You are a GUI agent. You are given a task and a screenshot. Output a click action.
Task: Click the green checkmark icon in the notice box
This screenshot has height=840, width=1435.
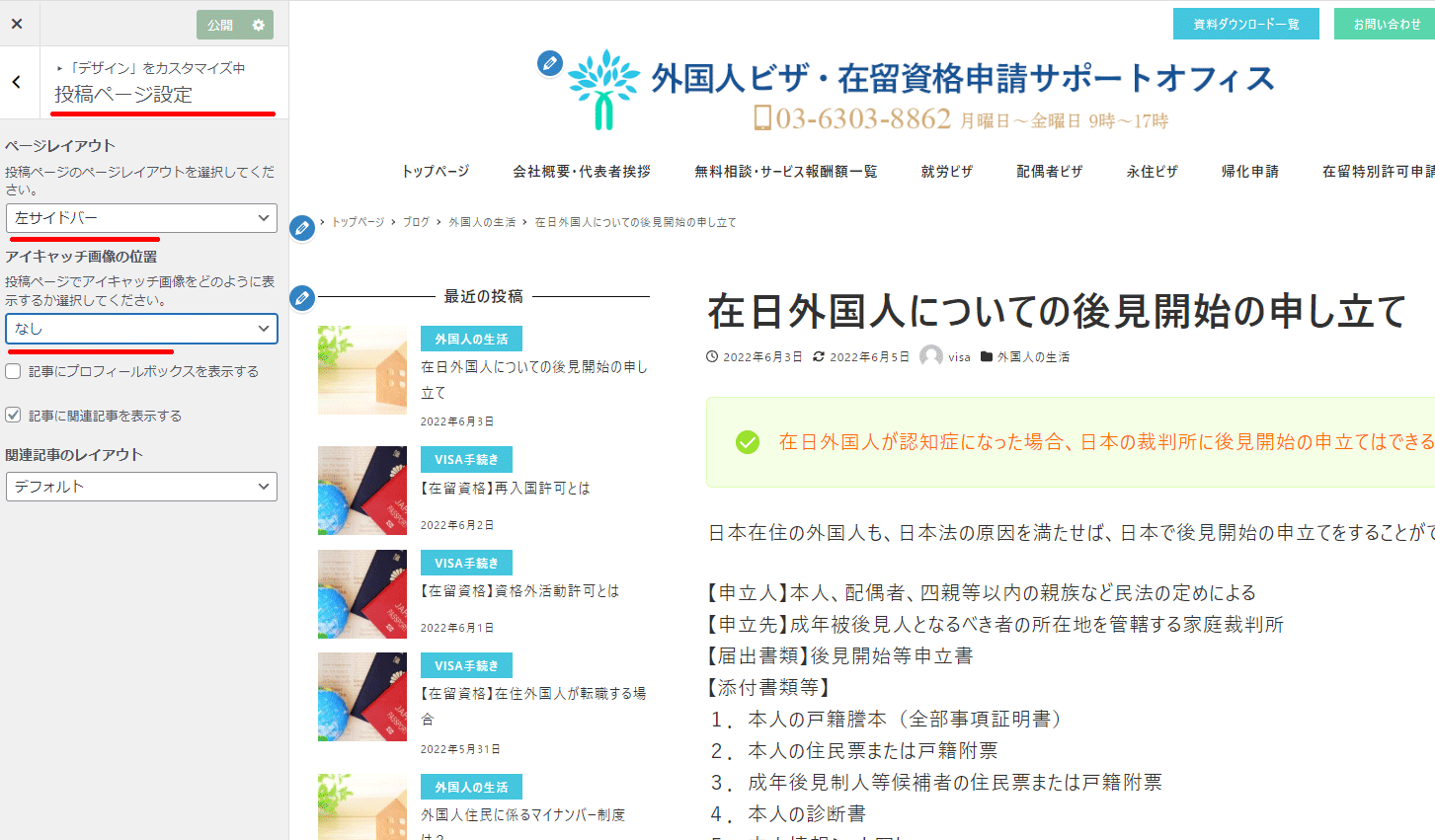click(x=748, y=442)
